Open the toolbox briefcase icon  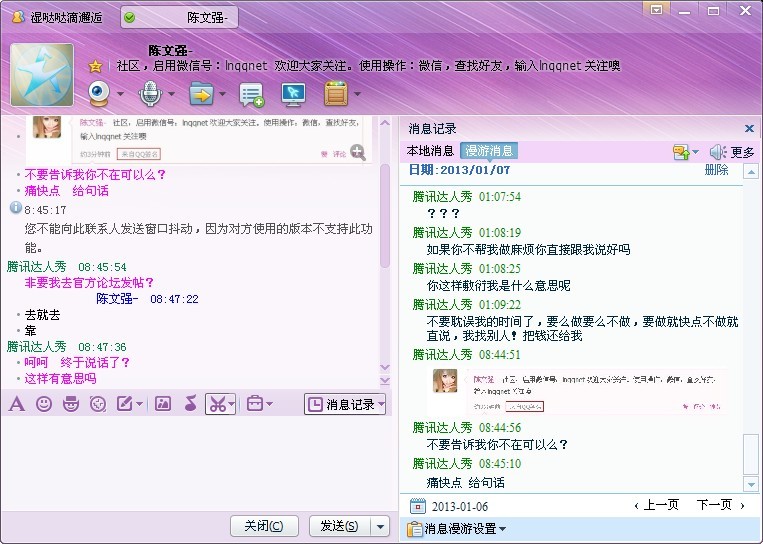tap(255, 403)
